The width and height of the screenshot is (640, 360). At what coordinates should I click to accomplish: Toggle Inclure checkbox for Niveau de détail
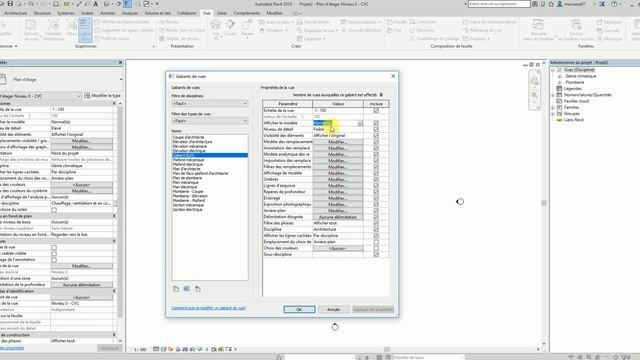point(376,129)
